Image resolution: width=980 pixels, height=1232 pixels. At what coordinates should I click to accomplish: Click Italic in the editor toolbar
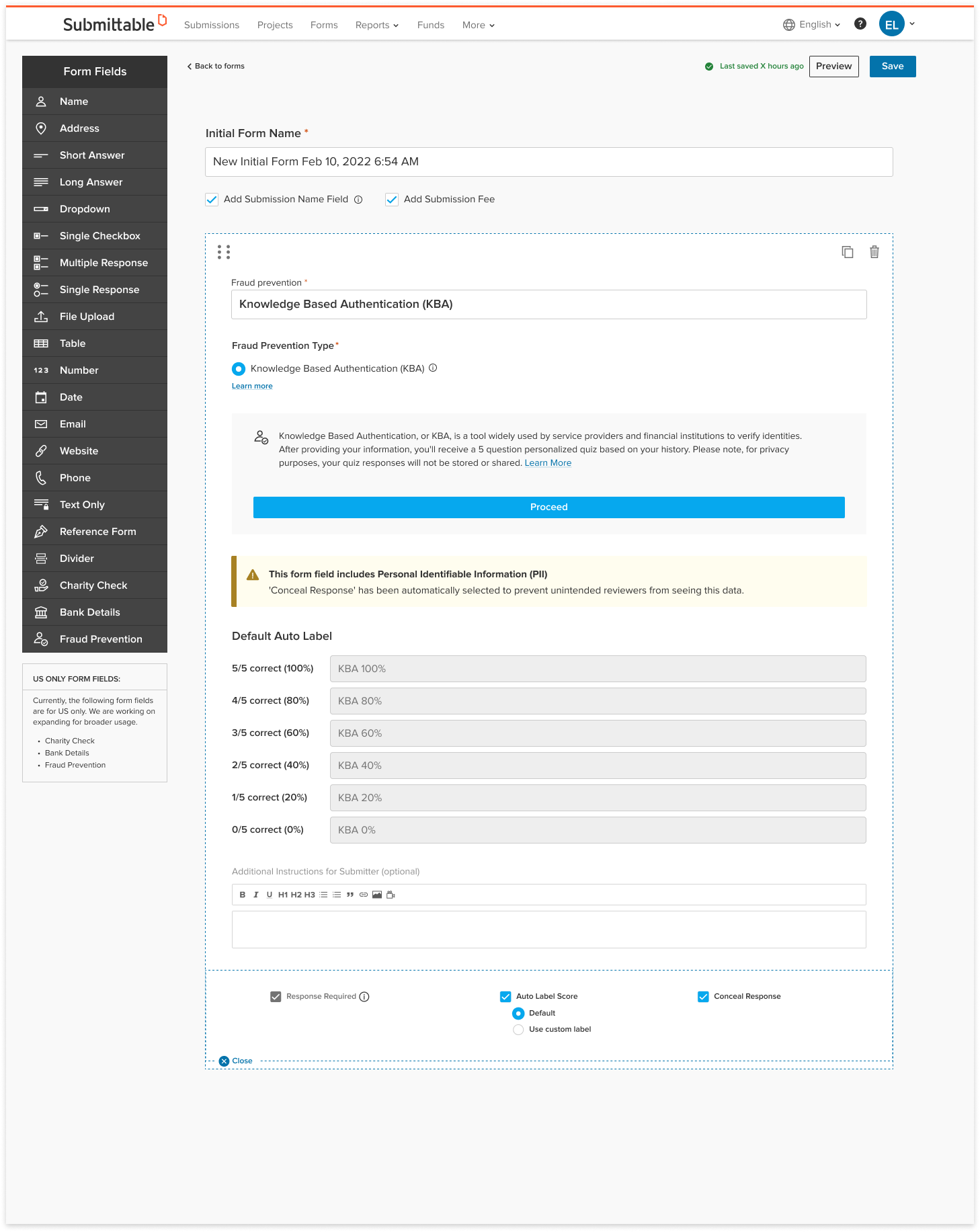coord(256,895)
